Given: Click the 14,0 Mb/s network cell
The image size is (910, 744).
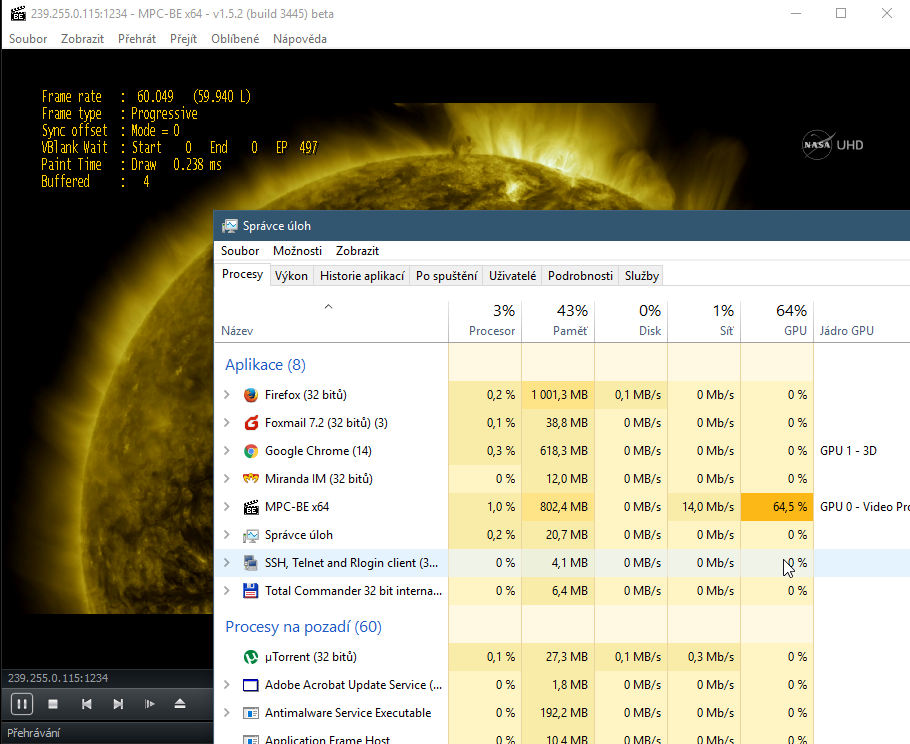Looking at the screenshot, I should coord(705,507).
